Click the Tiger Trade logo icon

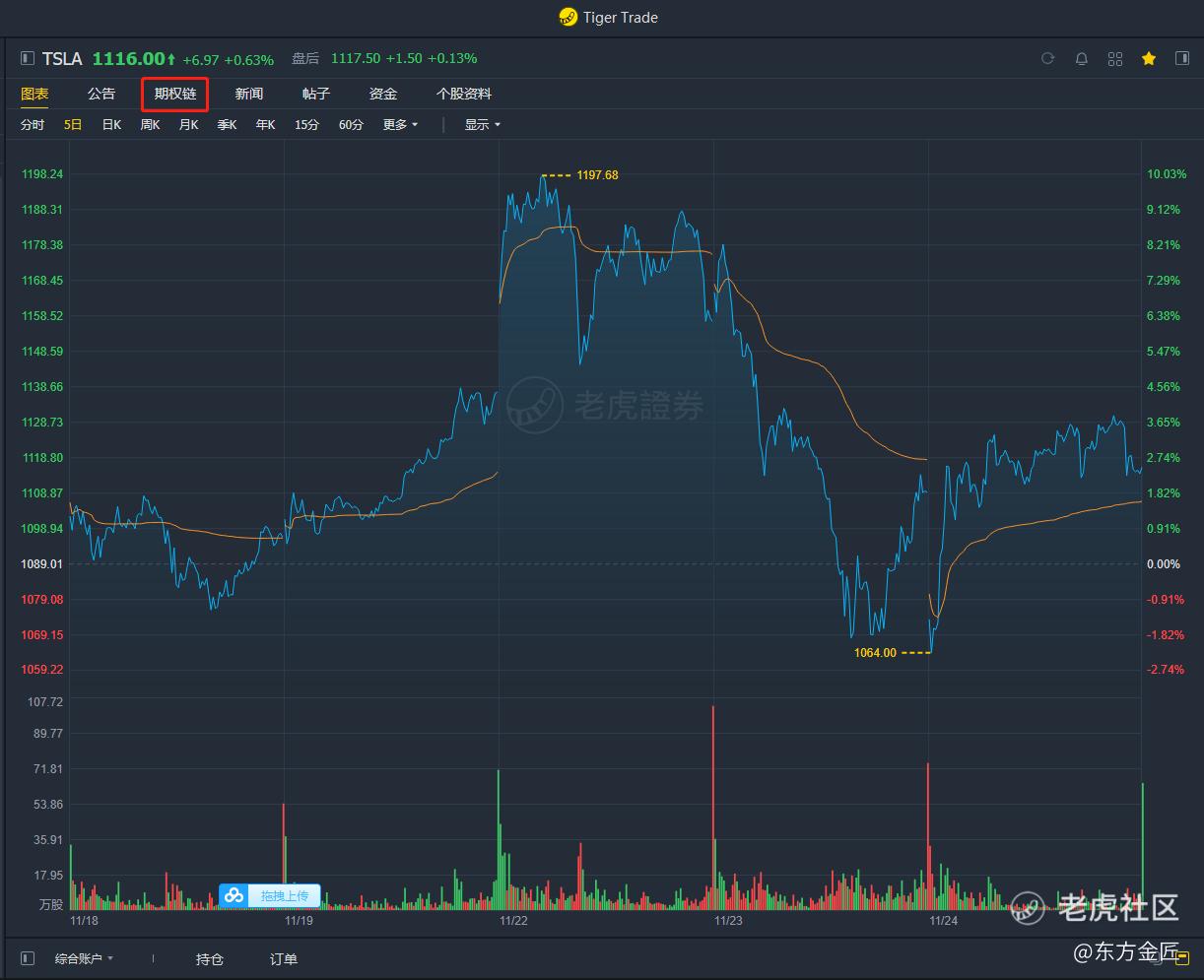[x=568, y=17]
